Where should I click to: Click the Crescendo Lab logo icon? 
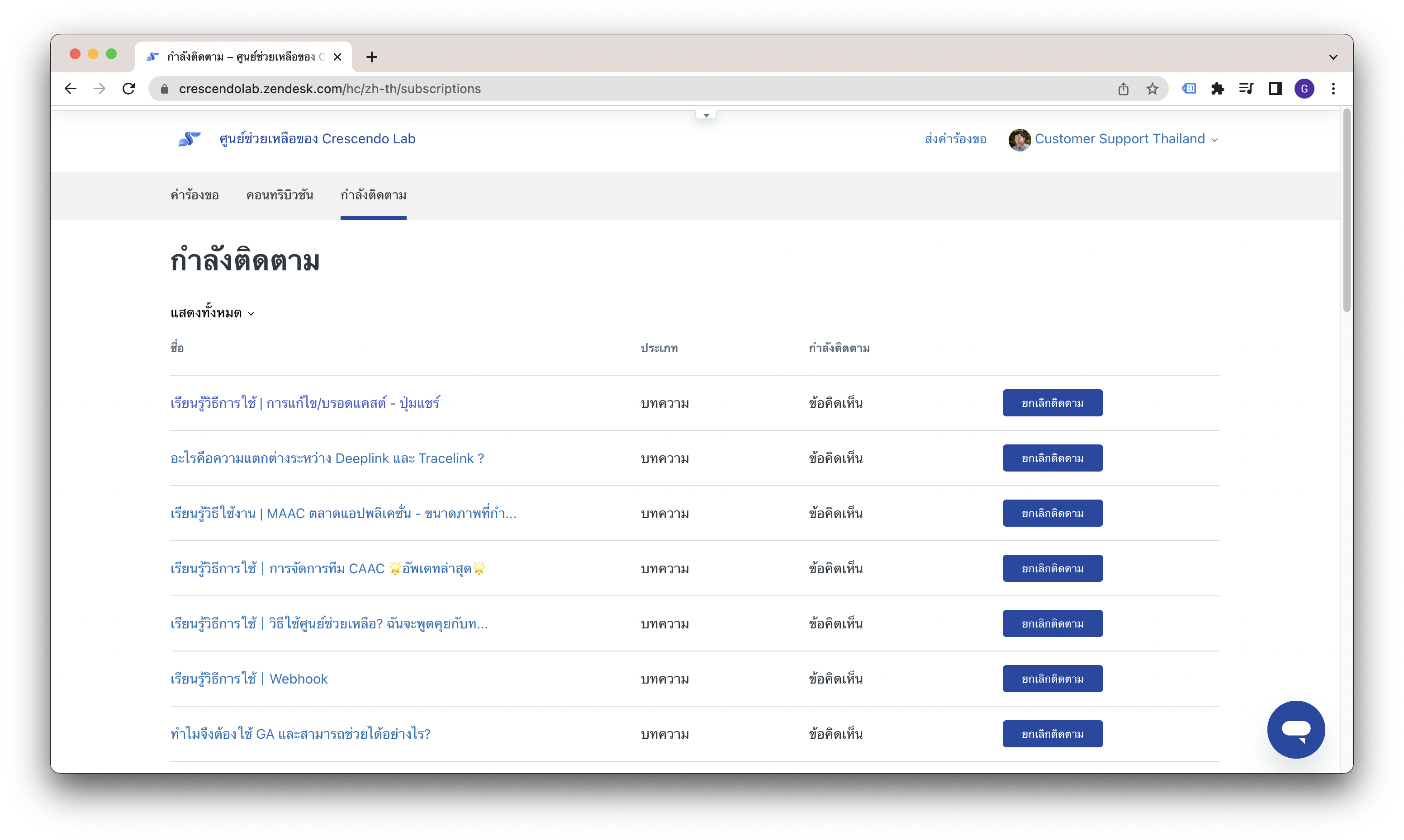pyautogui.click(x=189, y=139)
